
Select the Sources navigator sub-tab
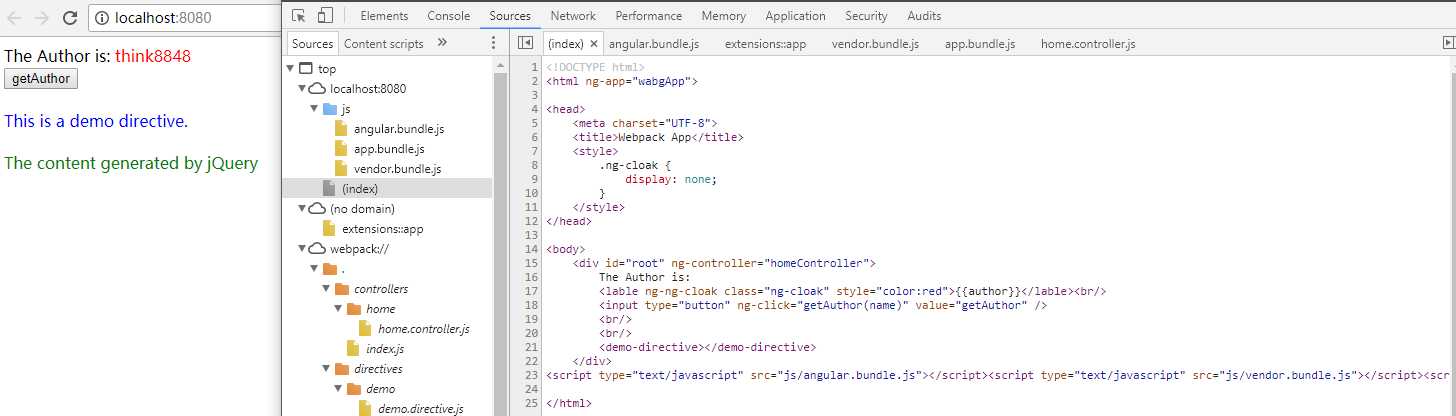312,43
